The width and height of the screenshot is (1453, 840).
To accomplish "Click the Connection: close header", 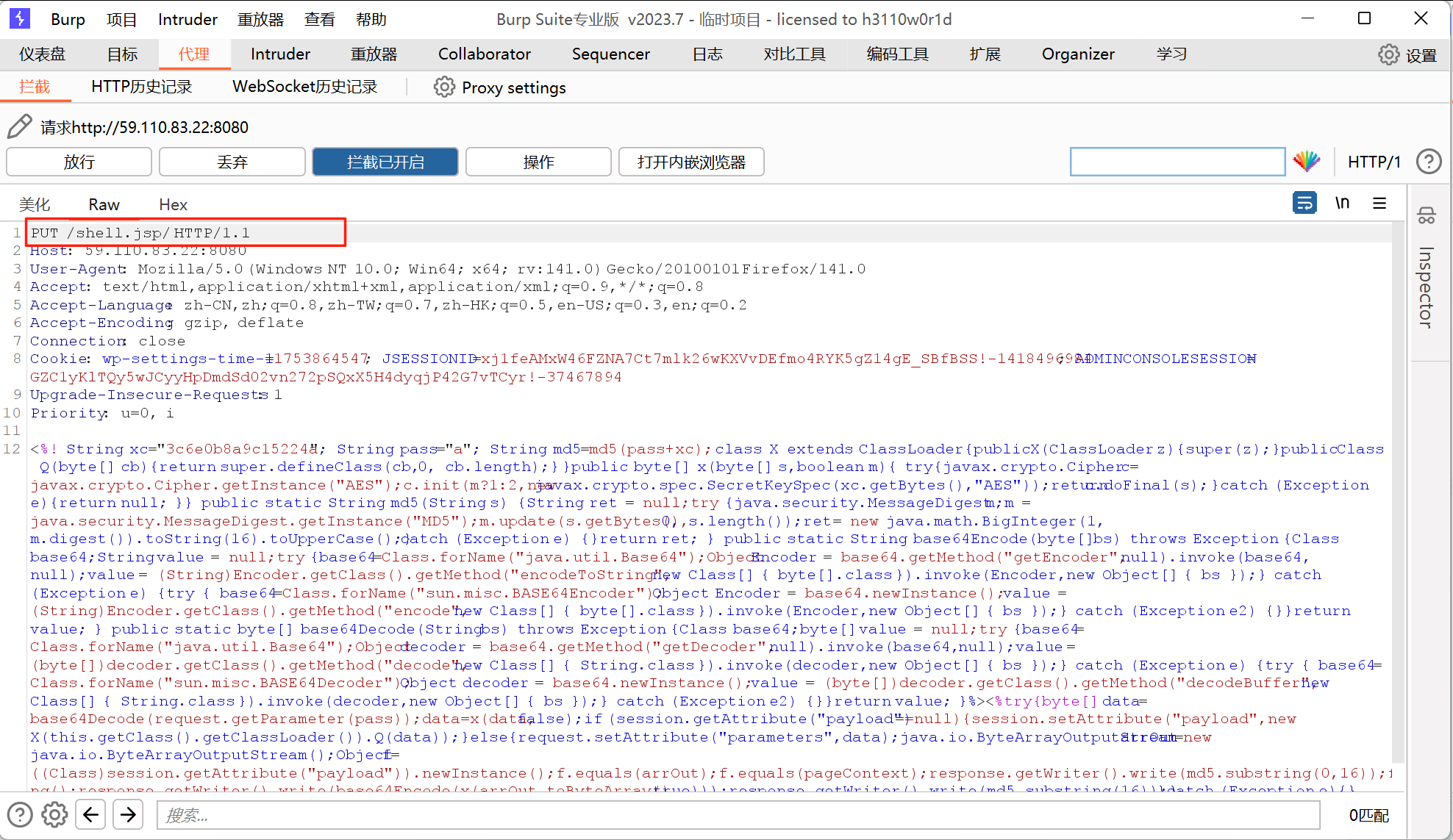I will 107,341.
